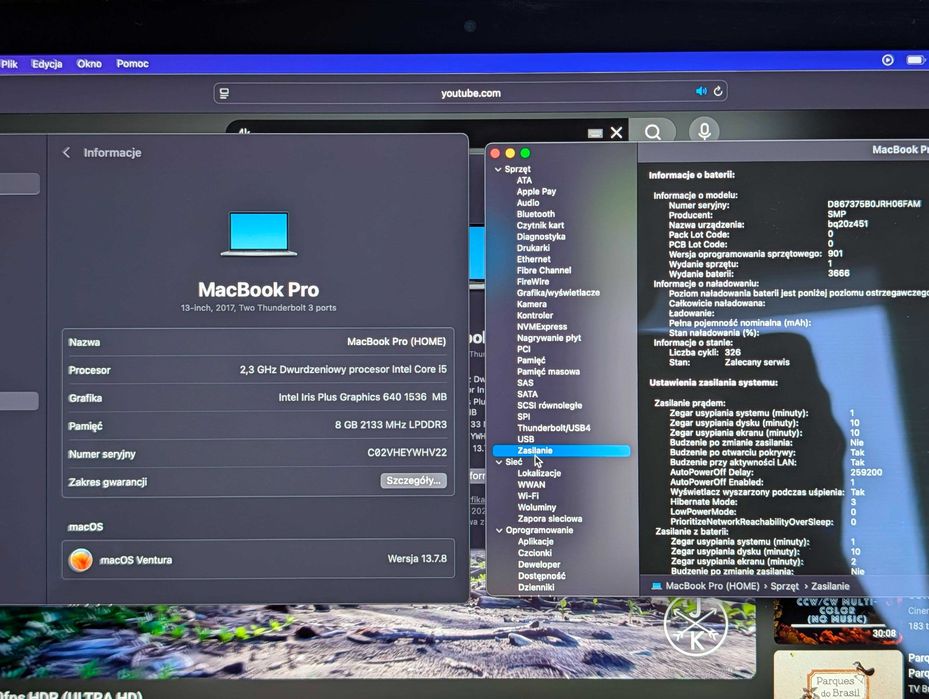929x699 pixels.
Task: Select Thunderbolt/USB4 in sidebar
Action: 554,428
